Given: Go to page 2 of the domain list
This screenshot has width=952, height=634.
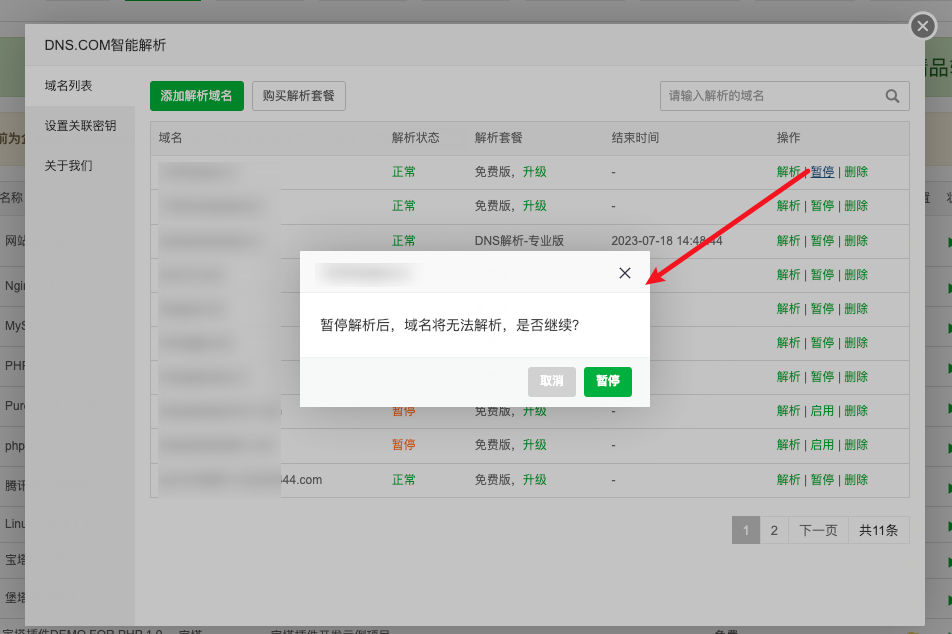Looking at the screenshot, I should click(774, 530).
